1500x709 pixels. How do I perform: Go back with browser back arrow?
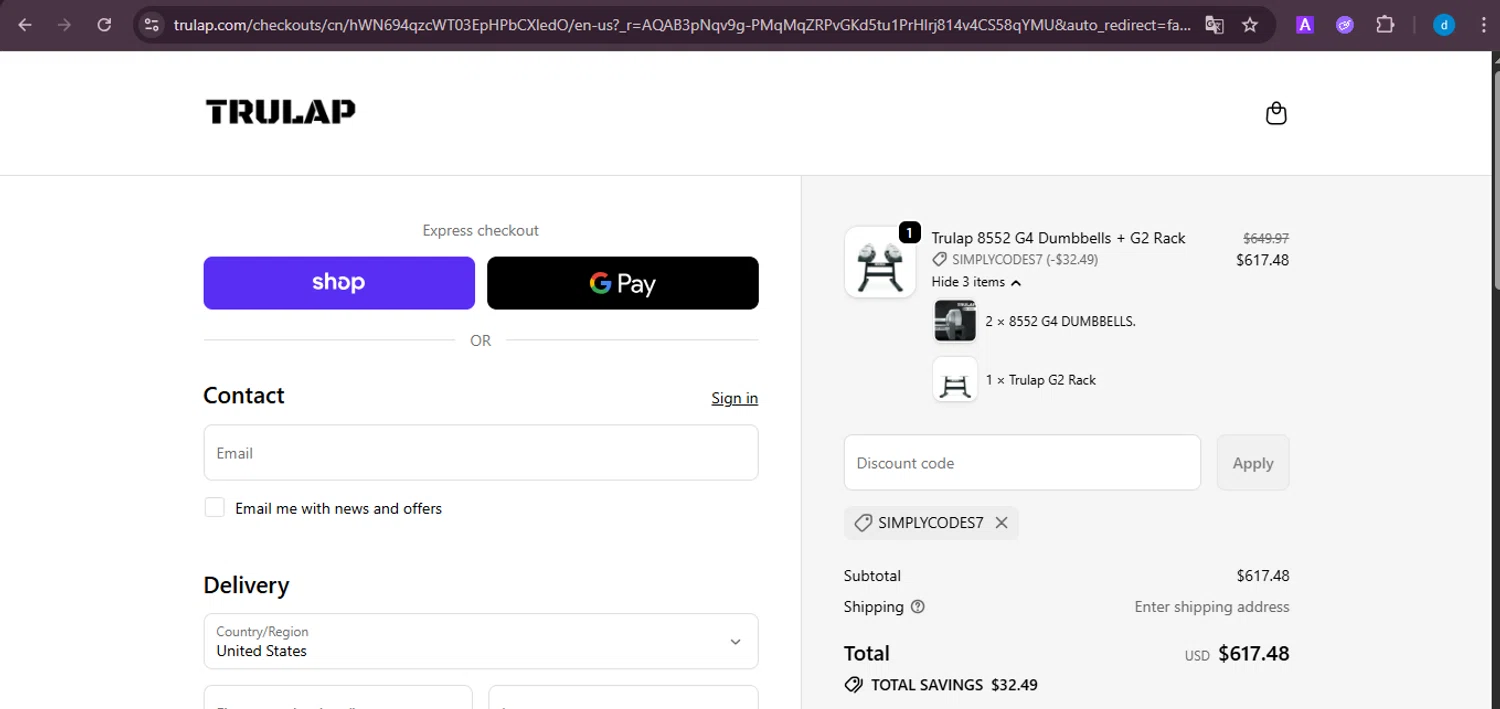pyautogui.click(x=25, y=25)
